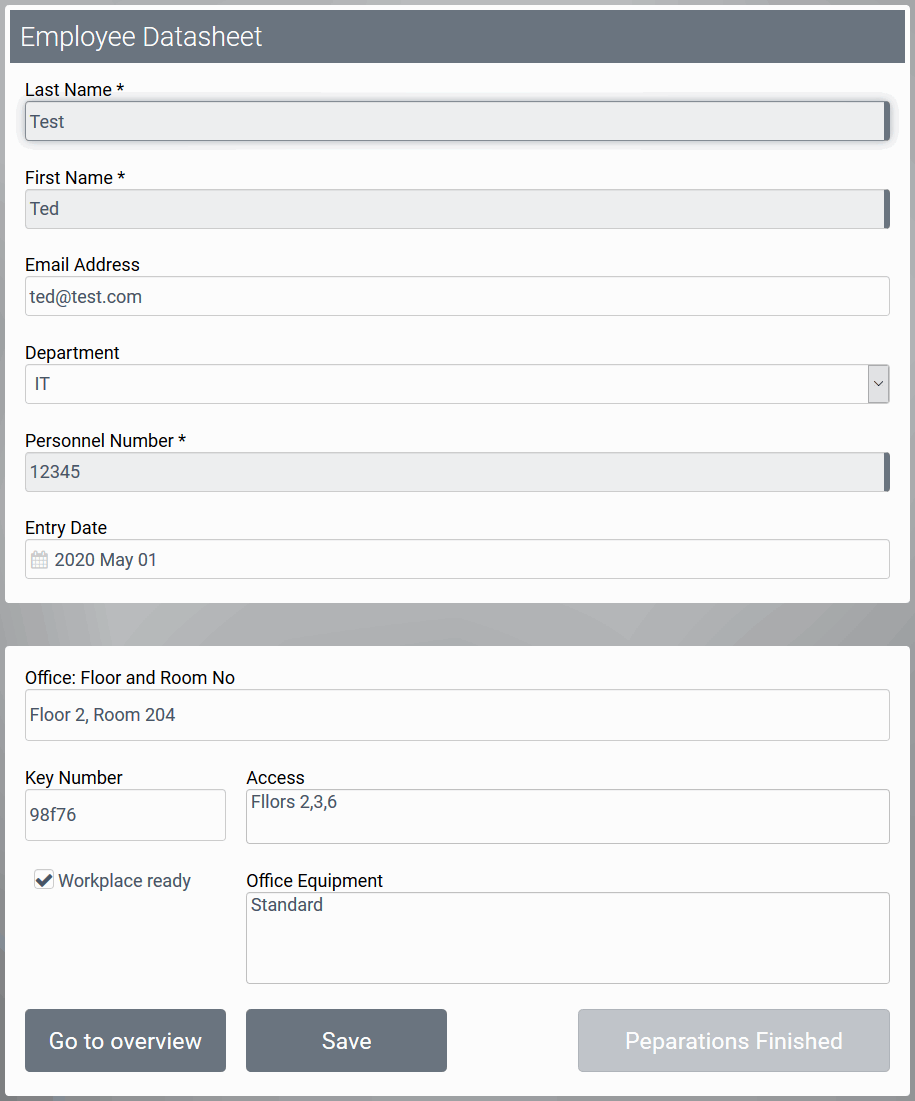915x1101 pixels.
Task: Select the Email Address input box
Action: [457, 297]
